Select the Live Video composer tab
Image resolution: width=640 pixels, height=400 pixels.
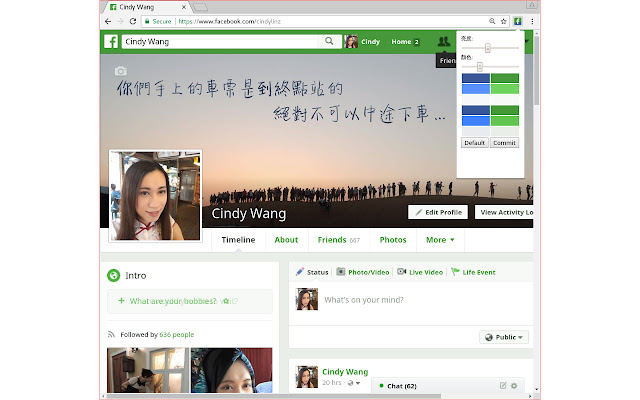coord(420,272)
